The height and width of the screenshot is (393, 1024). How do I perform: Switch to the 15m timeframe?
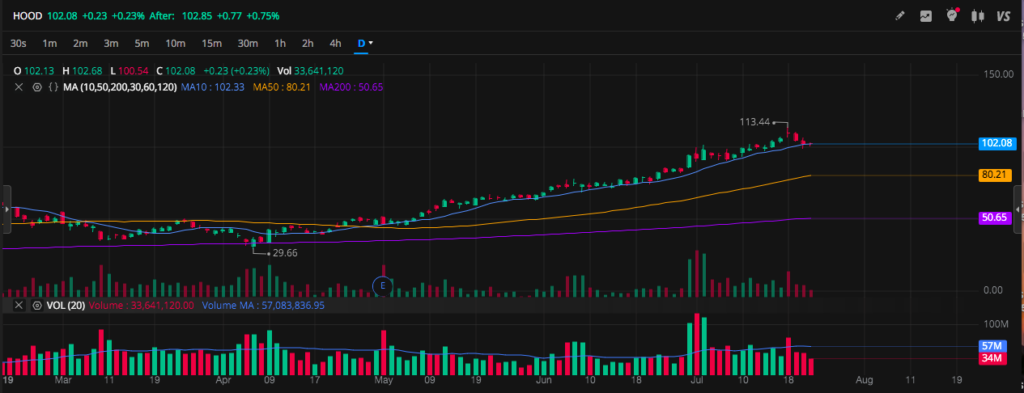point(212,43)
